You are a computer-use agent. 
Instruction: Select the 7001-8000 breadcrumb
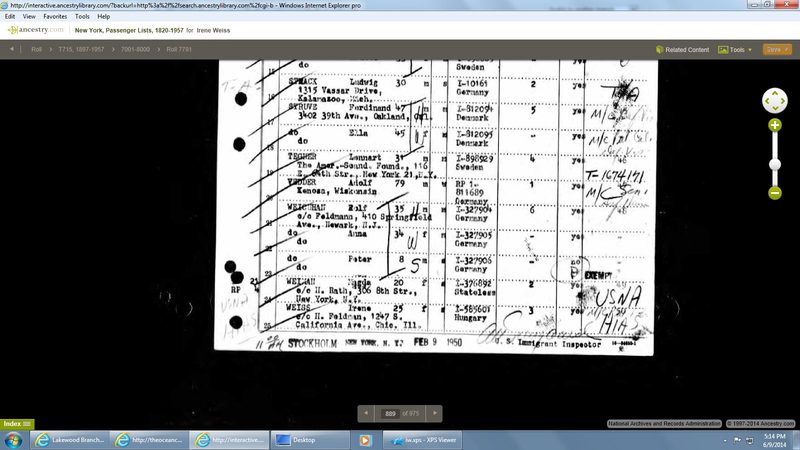(135, 49)
